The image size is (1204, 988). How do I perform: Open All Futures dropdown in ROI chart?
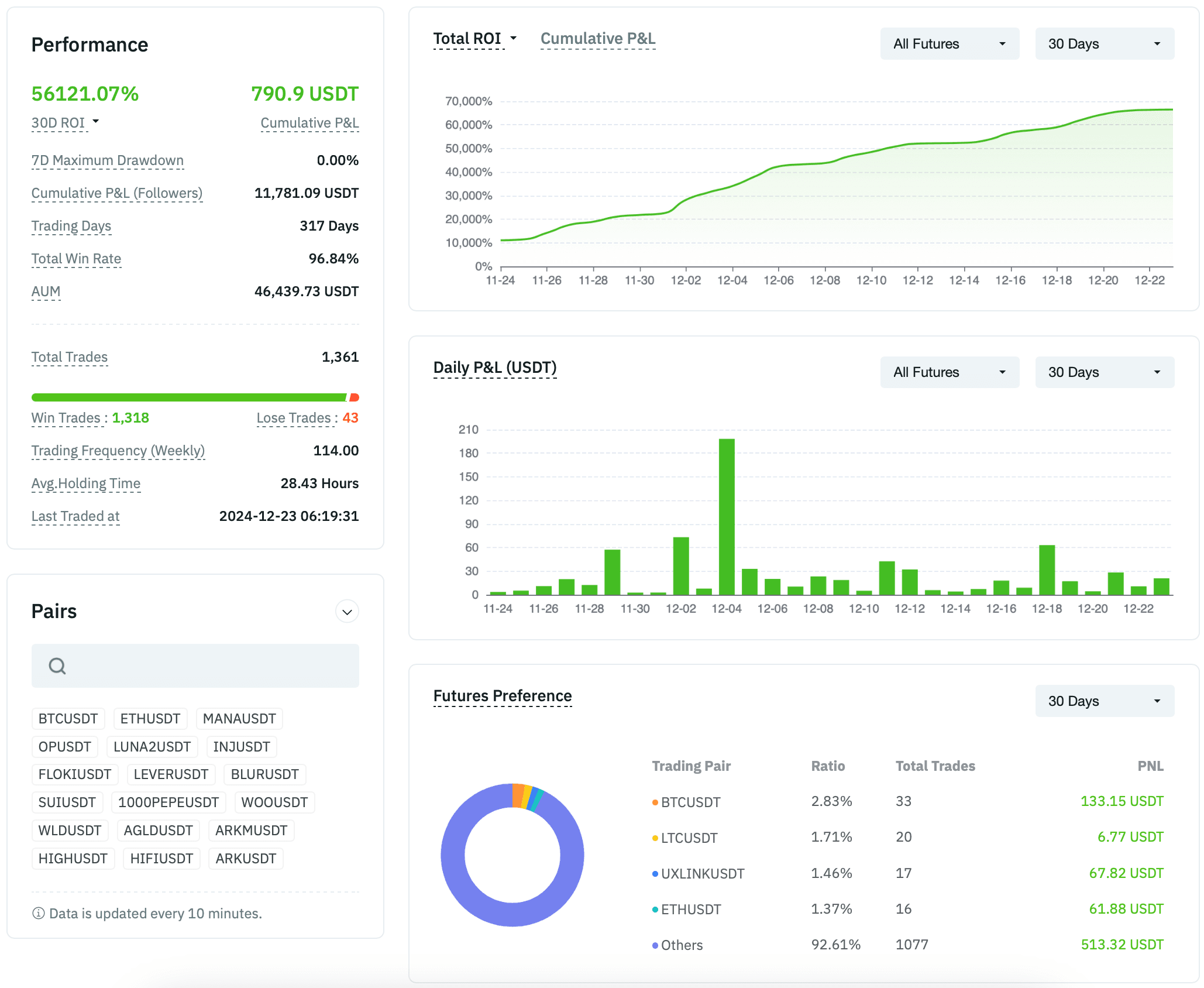pos(949,44)
